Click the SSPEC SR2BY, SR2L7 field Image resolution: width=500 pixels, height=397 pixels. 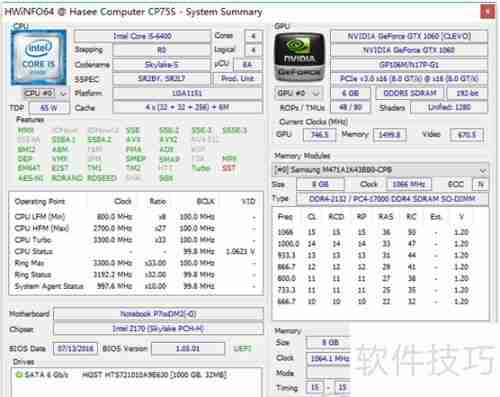(x=162, y=79)
